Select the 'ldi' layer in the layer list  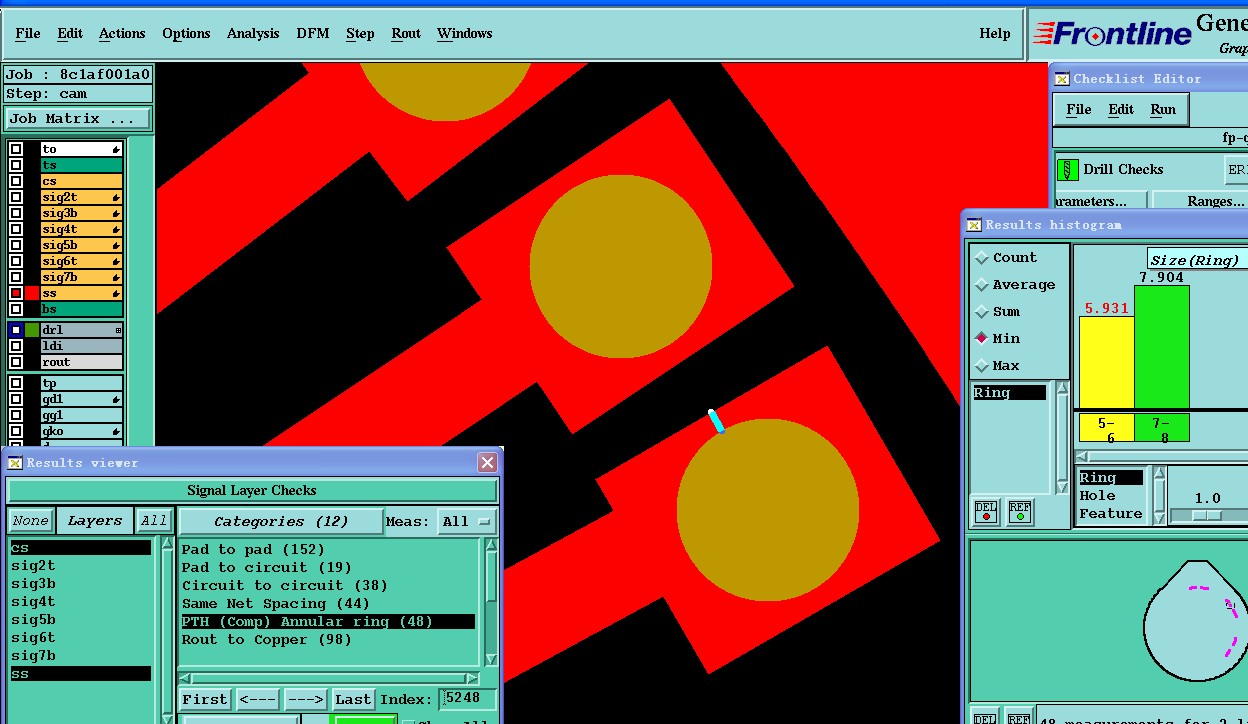click(x=81, y=346)
